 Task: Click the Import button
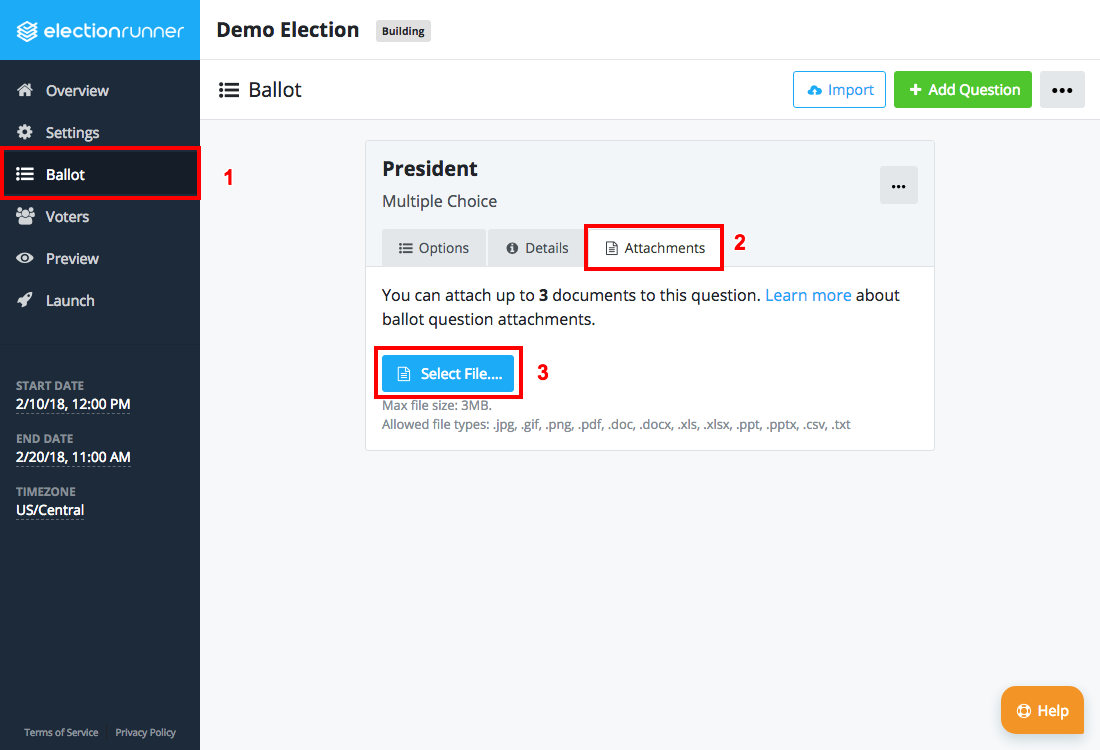click(x=839, y=90)
